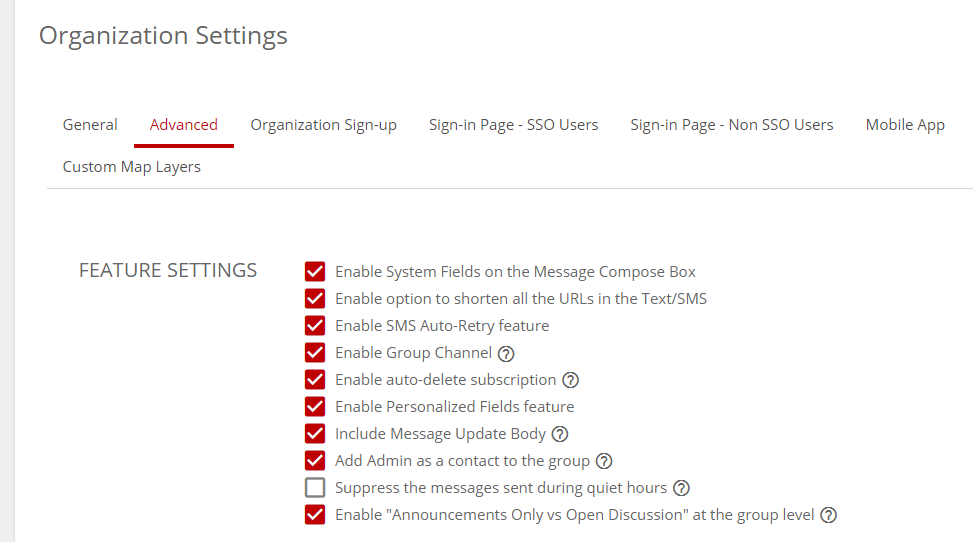Uncheck Add Admin as a contact checkbox
The image size is (977, 542).
click(315, 461)
